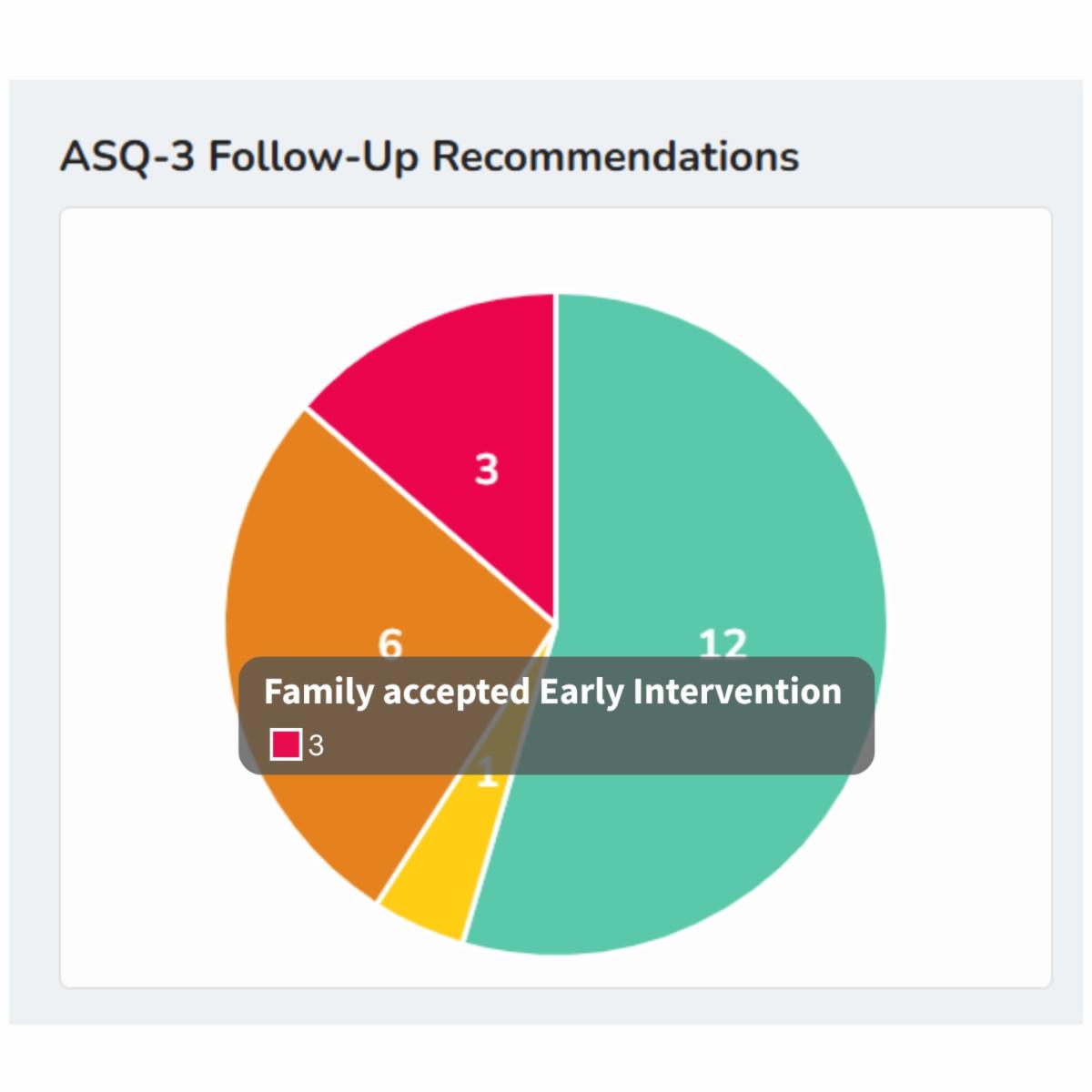Screen dimensions: 1092x1092
Task: Click the pie center where slices meet
Action: (554, 624)
